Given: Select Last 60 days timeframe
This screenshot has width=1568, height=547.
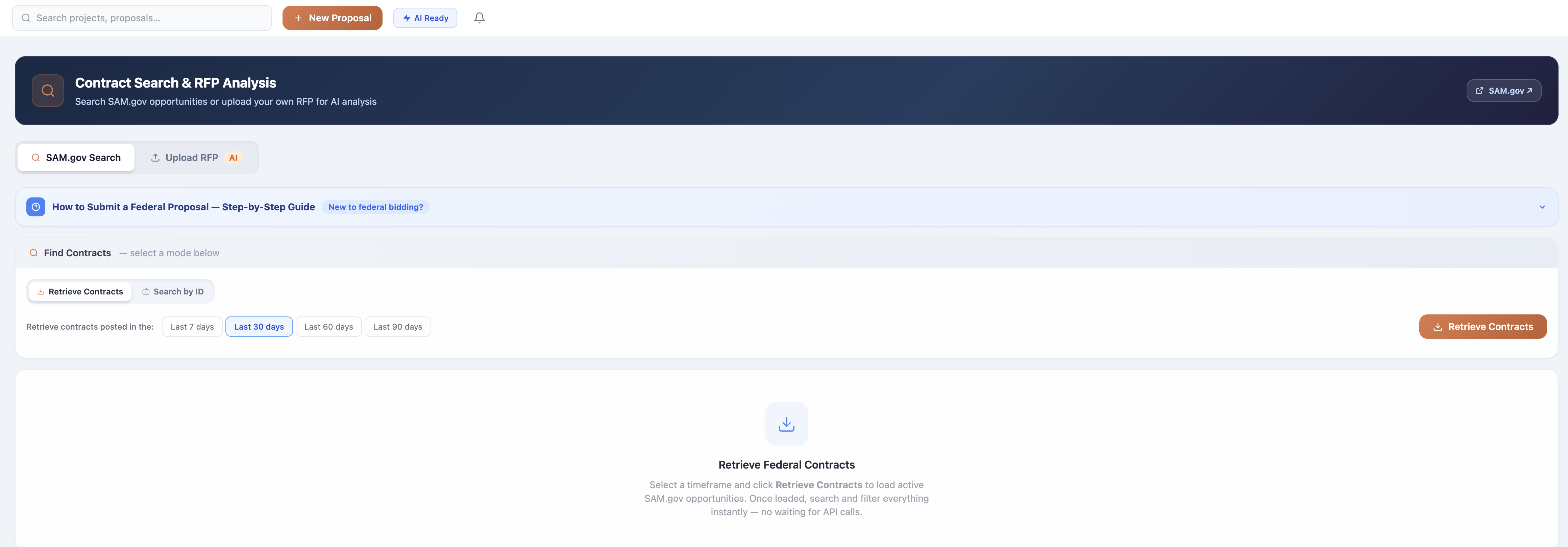Looking at the screenshot, I should (x=328, y=327).
